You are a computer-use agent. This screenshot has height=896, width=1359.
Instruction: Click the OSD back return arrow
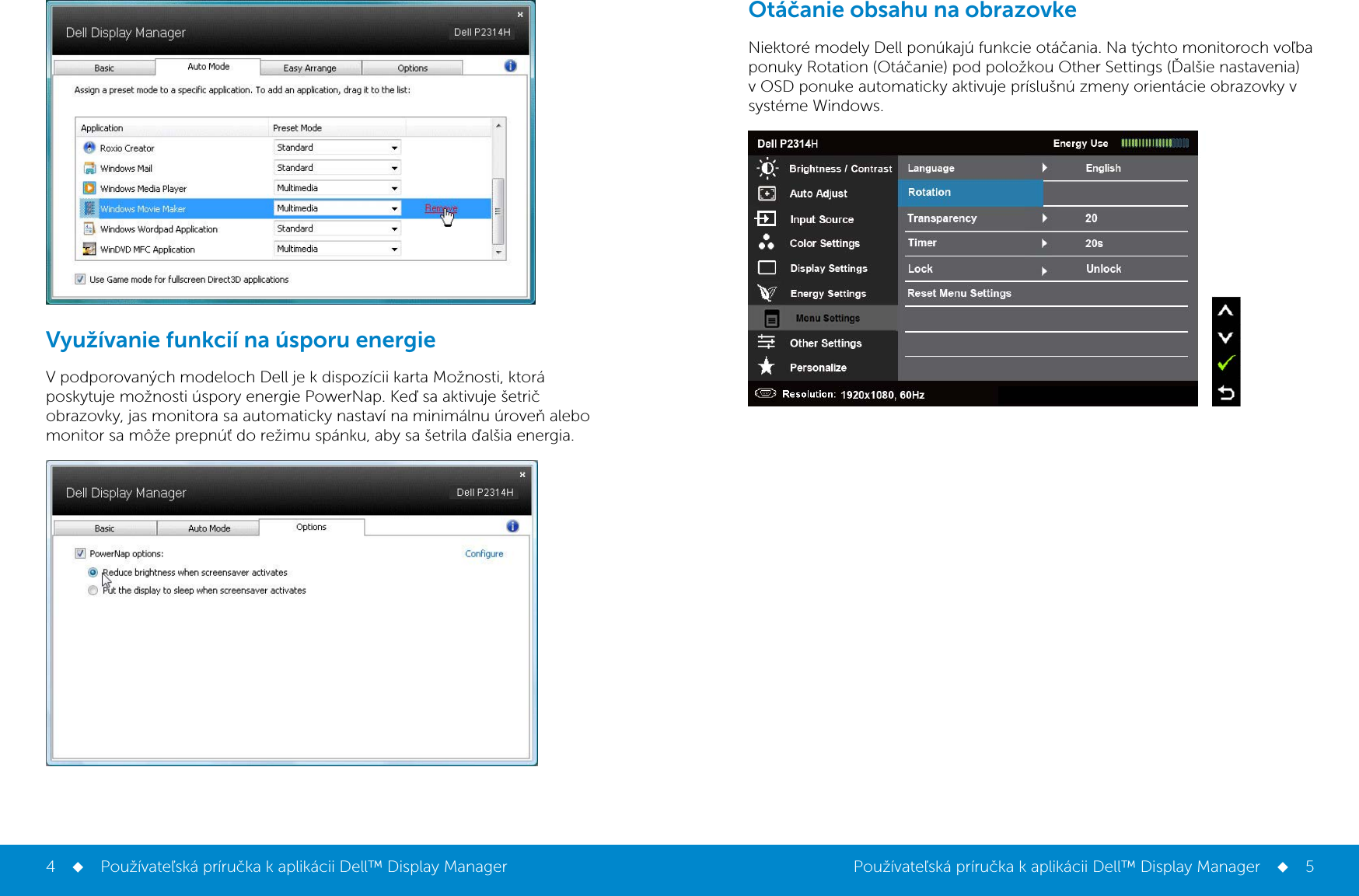(1226, 393)
